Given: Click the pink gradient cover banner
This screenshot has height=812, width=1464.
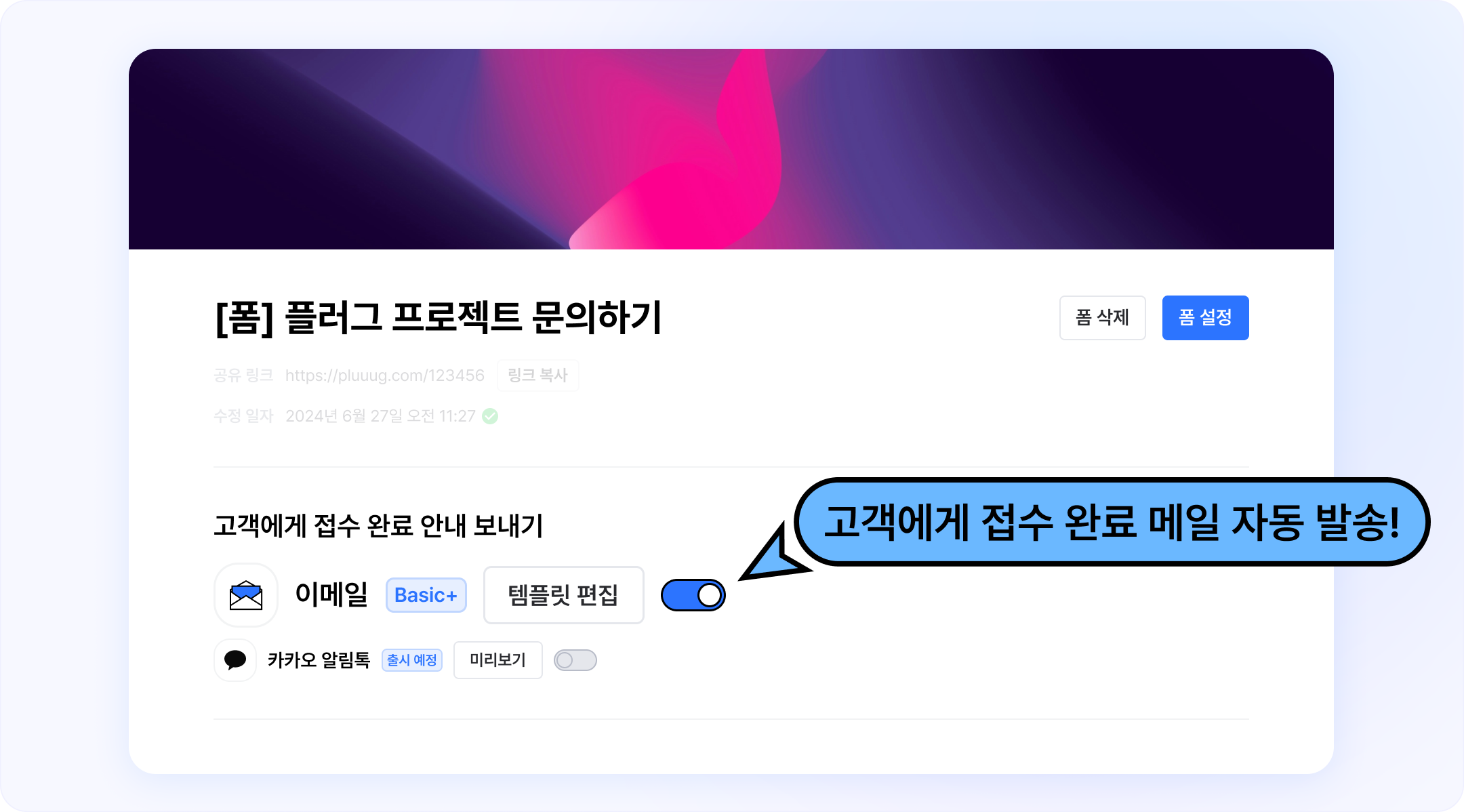Looking at the screenshot, I should click(731, 149).
